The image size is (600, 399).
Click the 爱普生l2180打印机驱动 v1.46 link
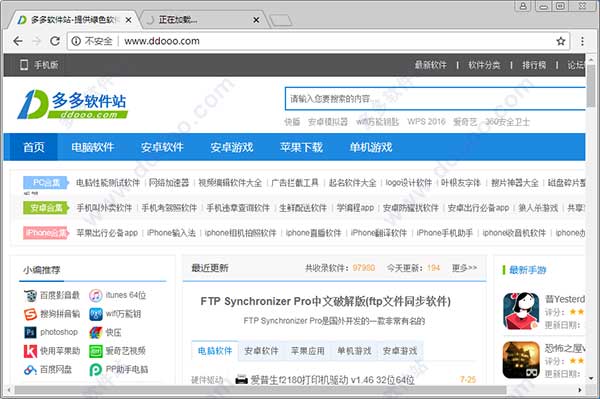[x=332, y=380]
